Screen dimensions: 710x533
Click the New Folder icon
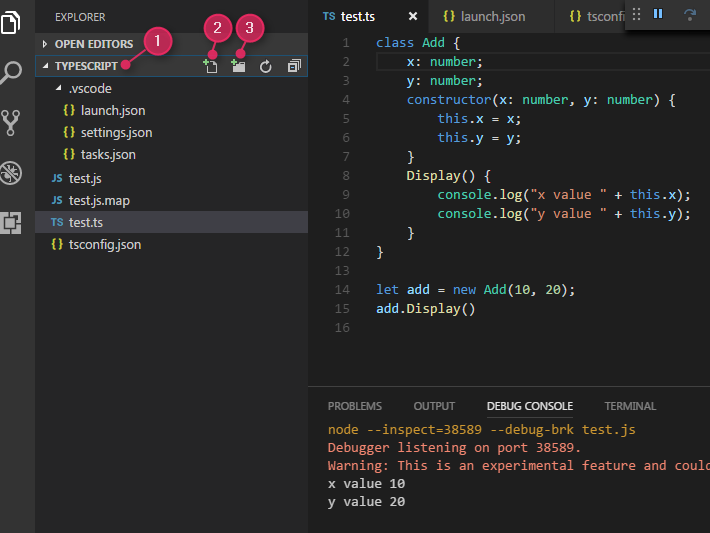238,66
